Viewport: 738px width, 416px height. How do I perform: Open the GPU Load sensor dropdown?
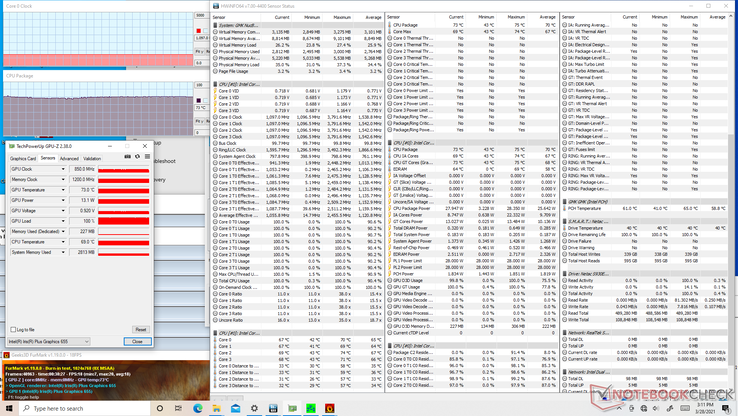pos(63,221)
